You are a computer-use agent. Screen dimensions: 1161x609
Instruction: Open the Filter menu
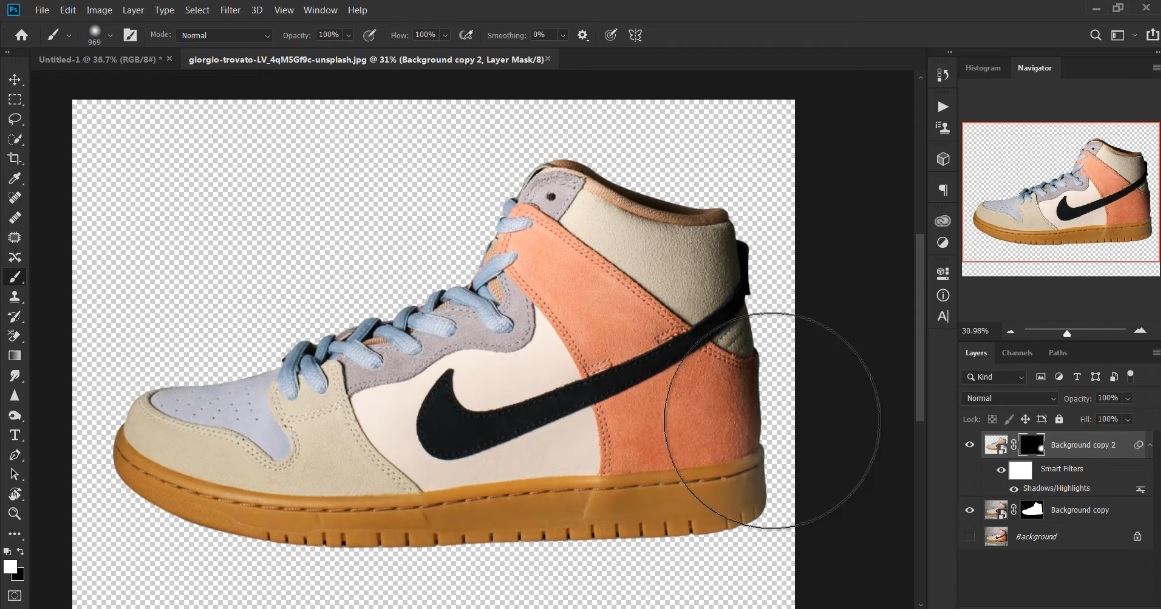(230, 10)
